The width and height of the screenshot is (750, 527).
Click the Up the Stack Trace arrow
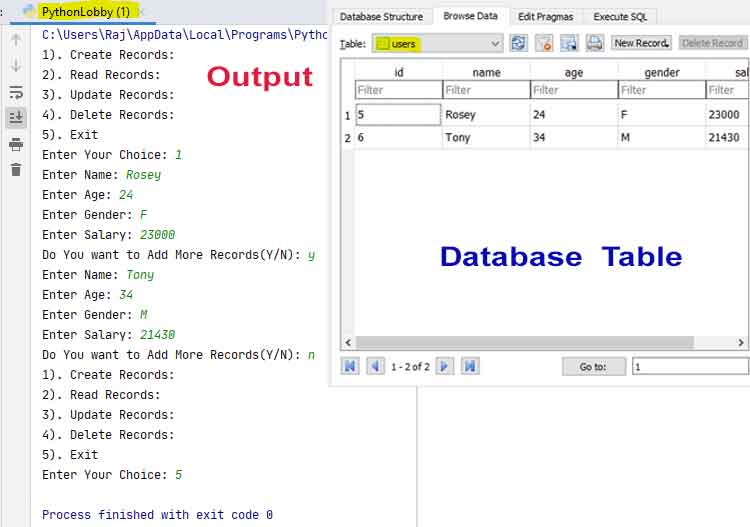point(16,39)
